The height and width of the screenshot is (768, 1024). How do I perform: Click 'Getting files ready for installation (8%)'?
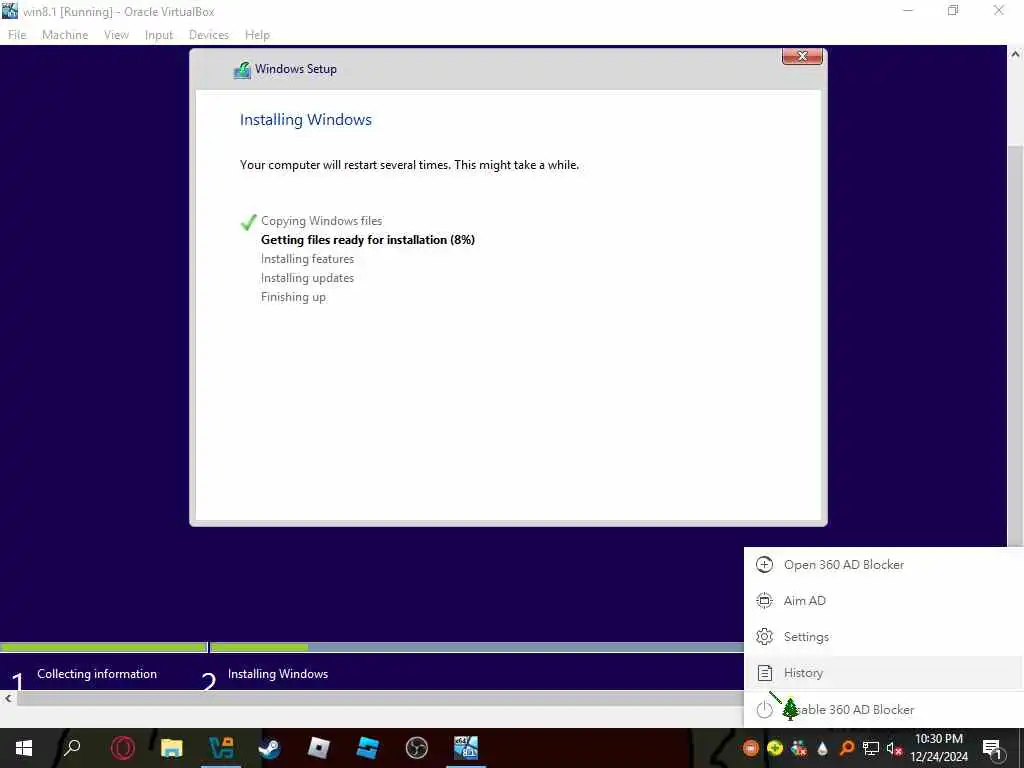click(368, 240)
